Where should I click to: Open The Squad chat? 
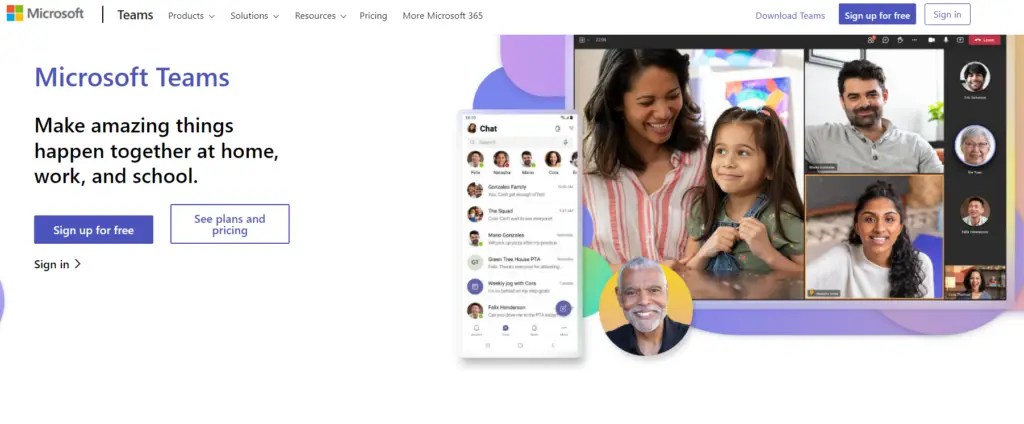pos(520,214)
